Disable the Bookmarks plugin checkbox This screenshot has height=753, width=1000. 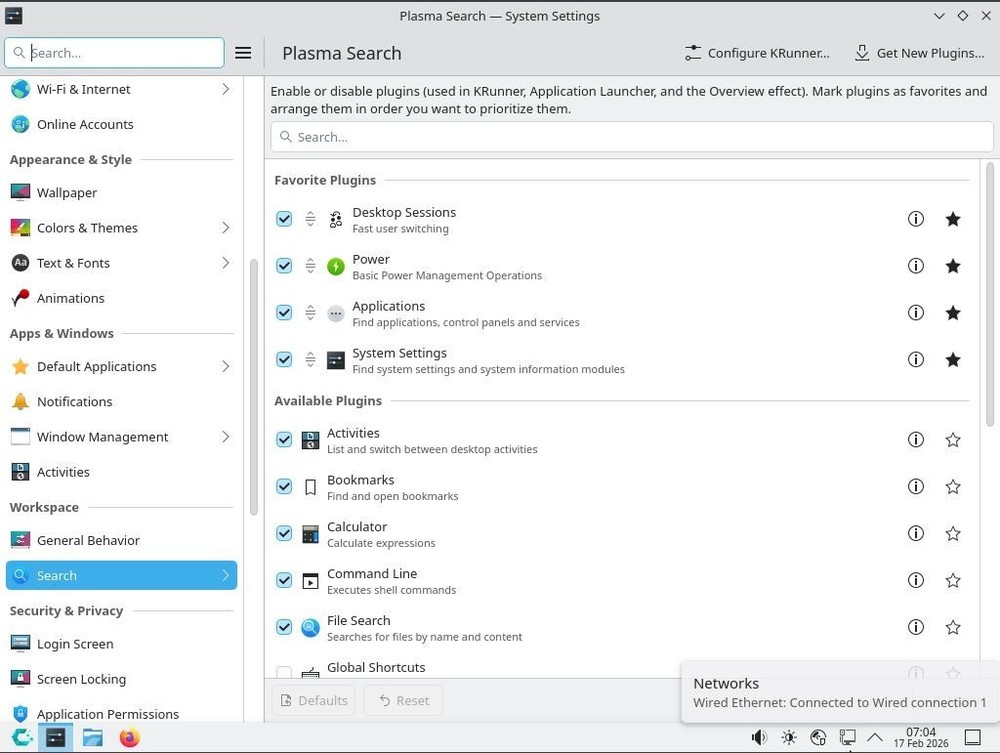click(284, 486)
